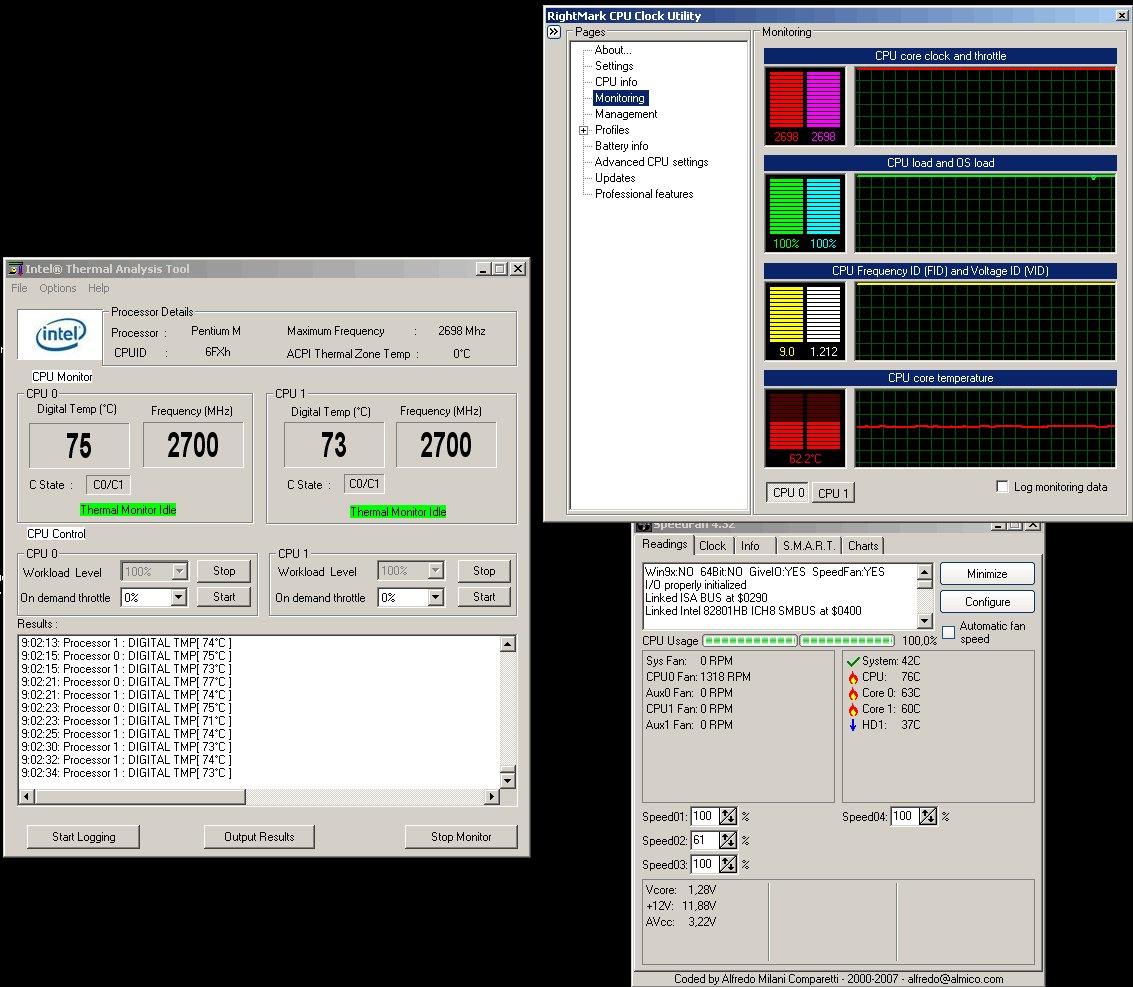
Task: Adjust Speed02 with its spinner arrows
Action: pyautogui.click(x=728, y=840)
